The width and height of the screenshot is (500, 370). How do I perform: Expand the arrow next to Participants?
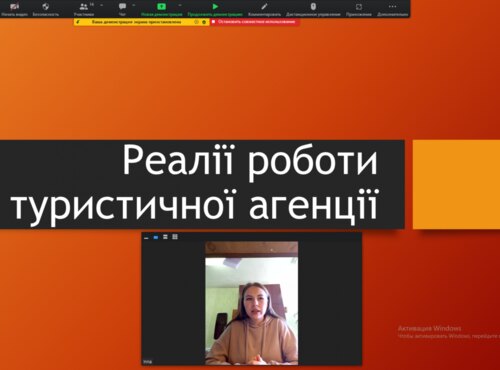click(101, 6)
